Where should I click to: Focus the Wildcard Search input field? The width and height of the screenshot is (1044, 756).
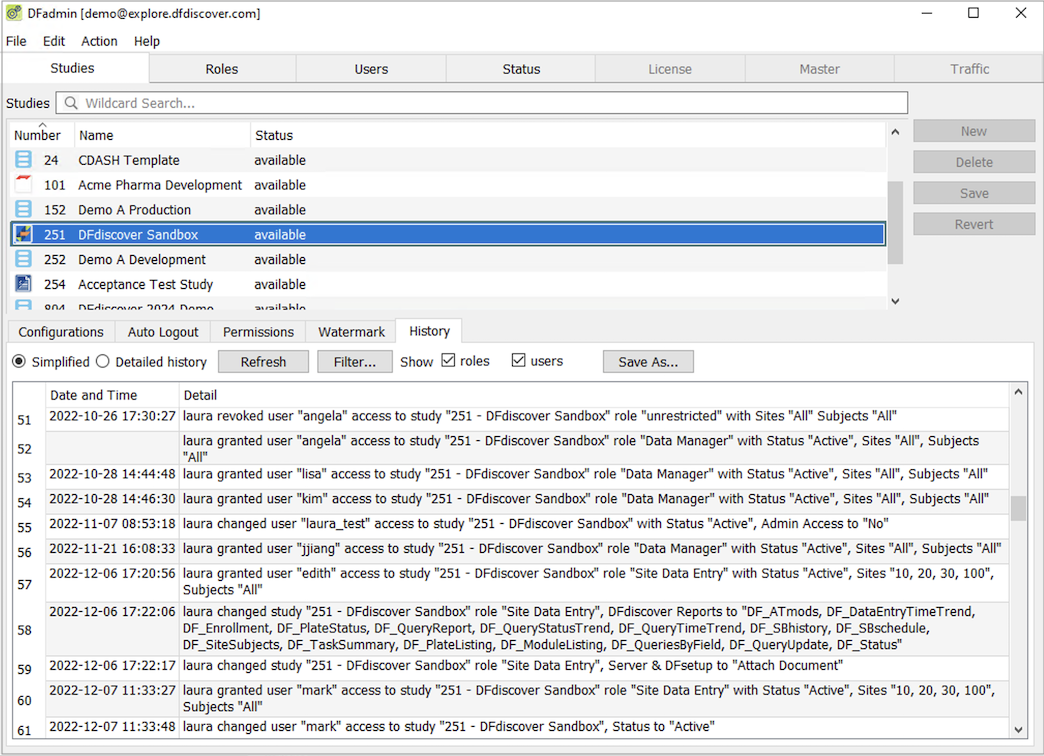pos(482,103)
